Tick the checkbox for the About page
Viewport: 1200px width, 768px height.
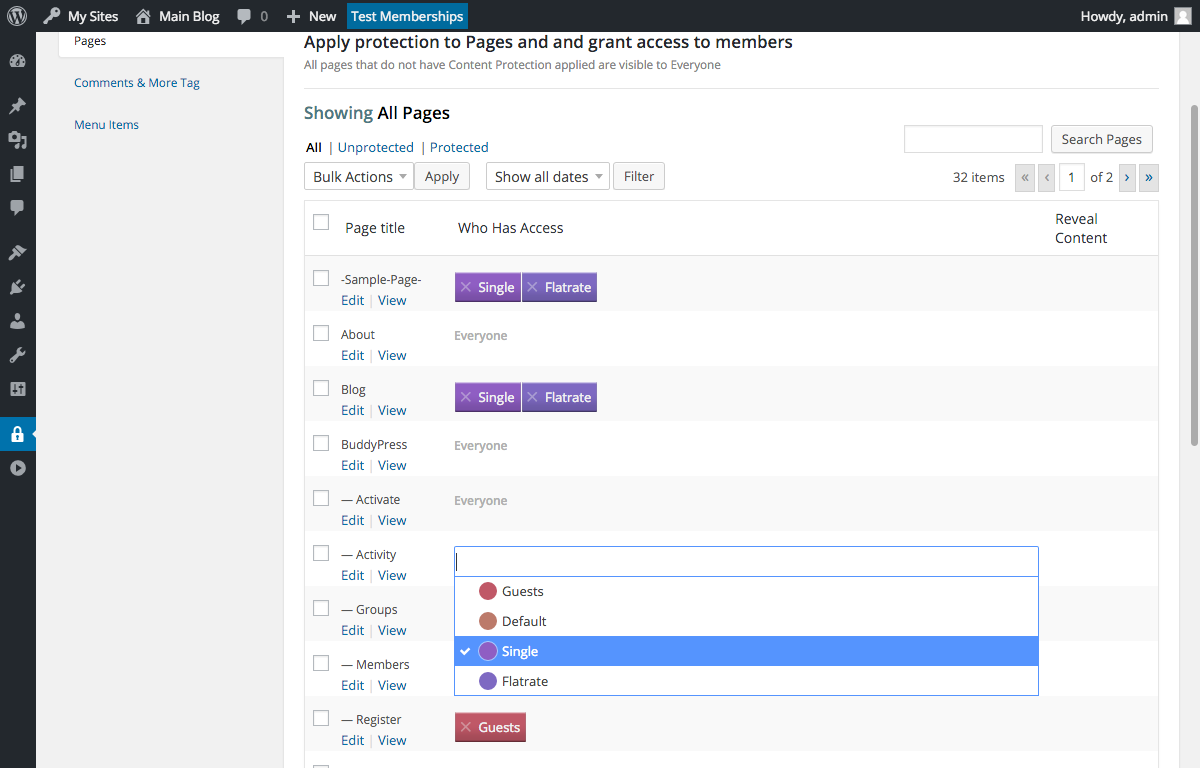tap(321, 333)
